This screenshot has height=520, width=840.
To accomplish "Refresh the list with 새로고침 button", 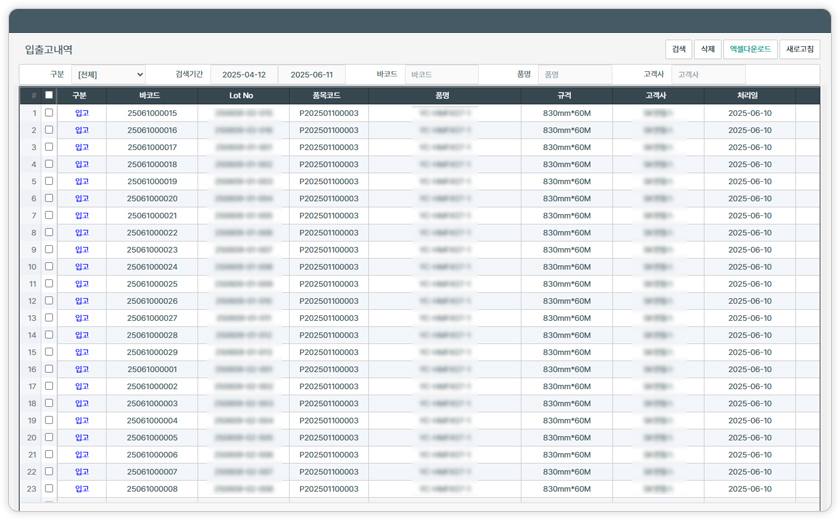I will (x=799, y=49).
